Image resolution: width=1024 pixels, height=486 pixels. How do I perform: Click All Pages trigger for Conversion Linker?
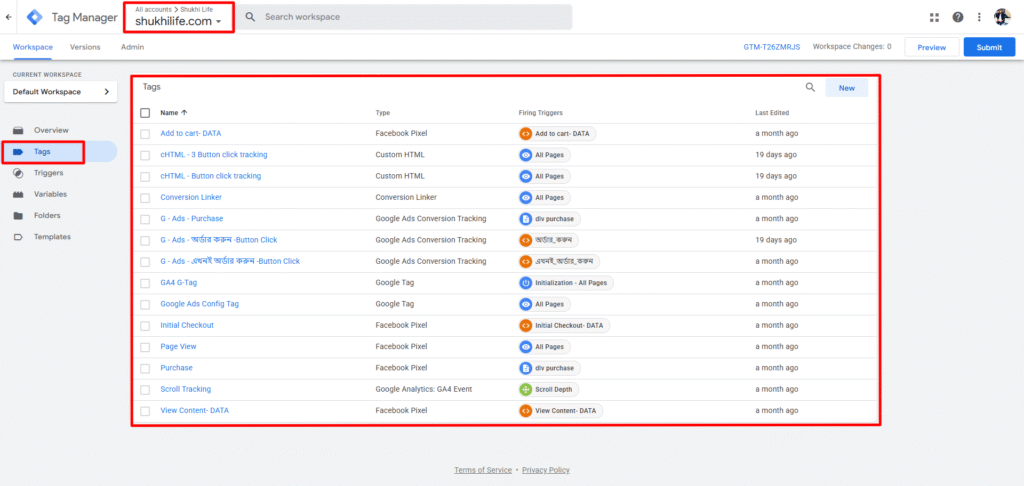coord(544,197)
